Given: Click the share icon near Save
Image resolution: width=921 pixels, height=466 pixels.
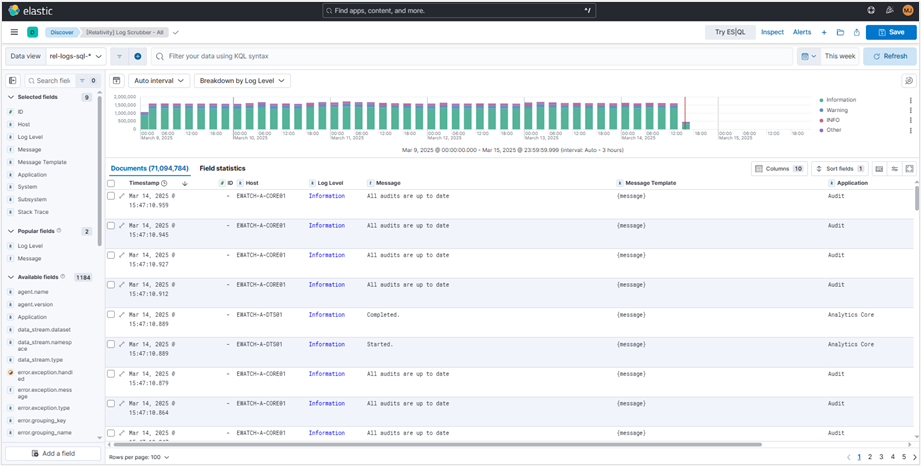Looking at the screenshot, I should pyautogui.click(x=856, y=32).
